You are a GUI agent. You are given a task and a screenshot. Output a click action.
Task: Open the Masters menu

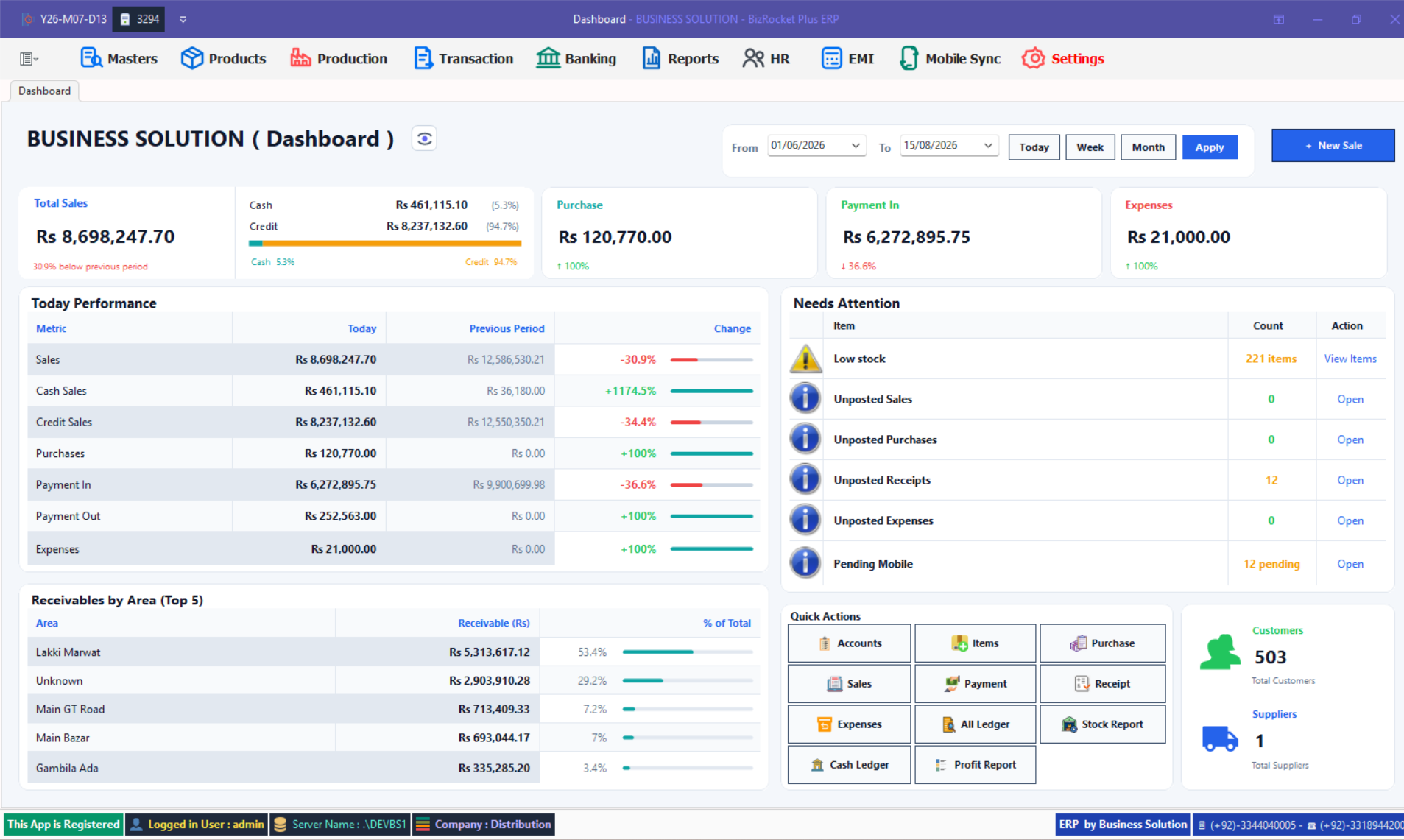click(119, 58)
